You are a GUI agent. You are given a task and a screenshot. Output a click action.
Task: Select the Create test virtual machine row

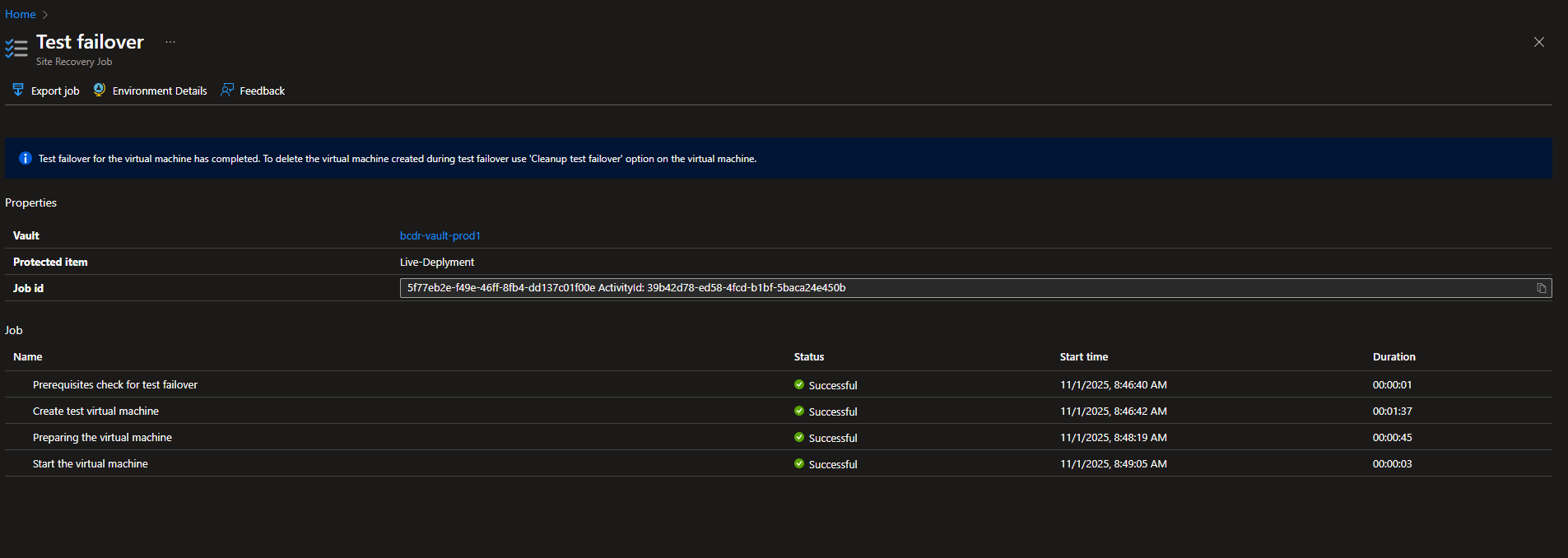tap(95, 411)
